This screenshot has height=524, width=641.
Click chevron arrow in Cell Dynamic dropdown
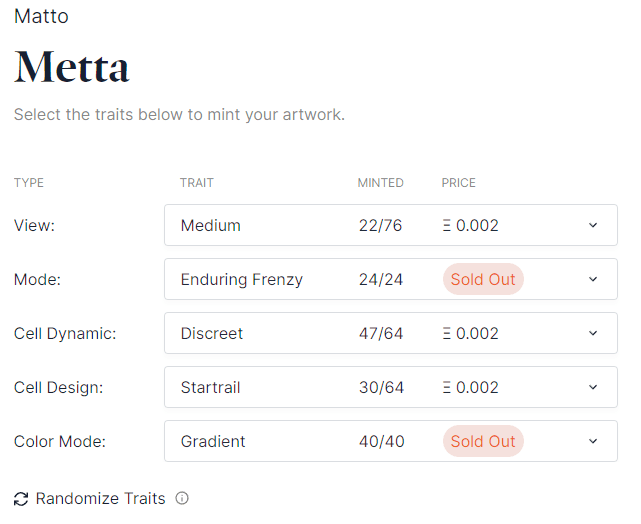click(x=593, y=333)
